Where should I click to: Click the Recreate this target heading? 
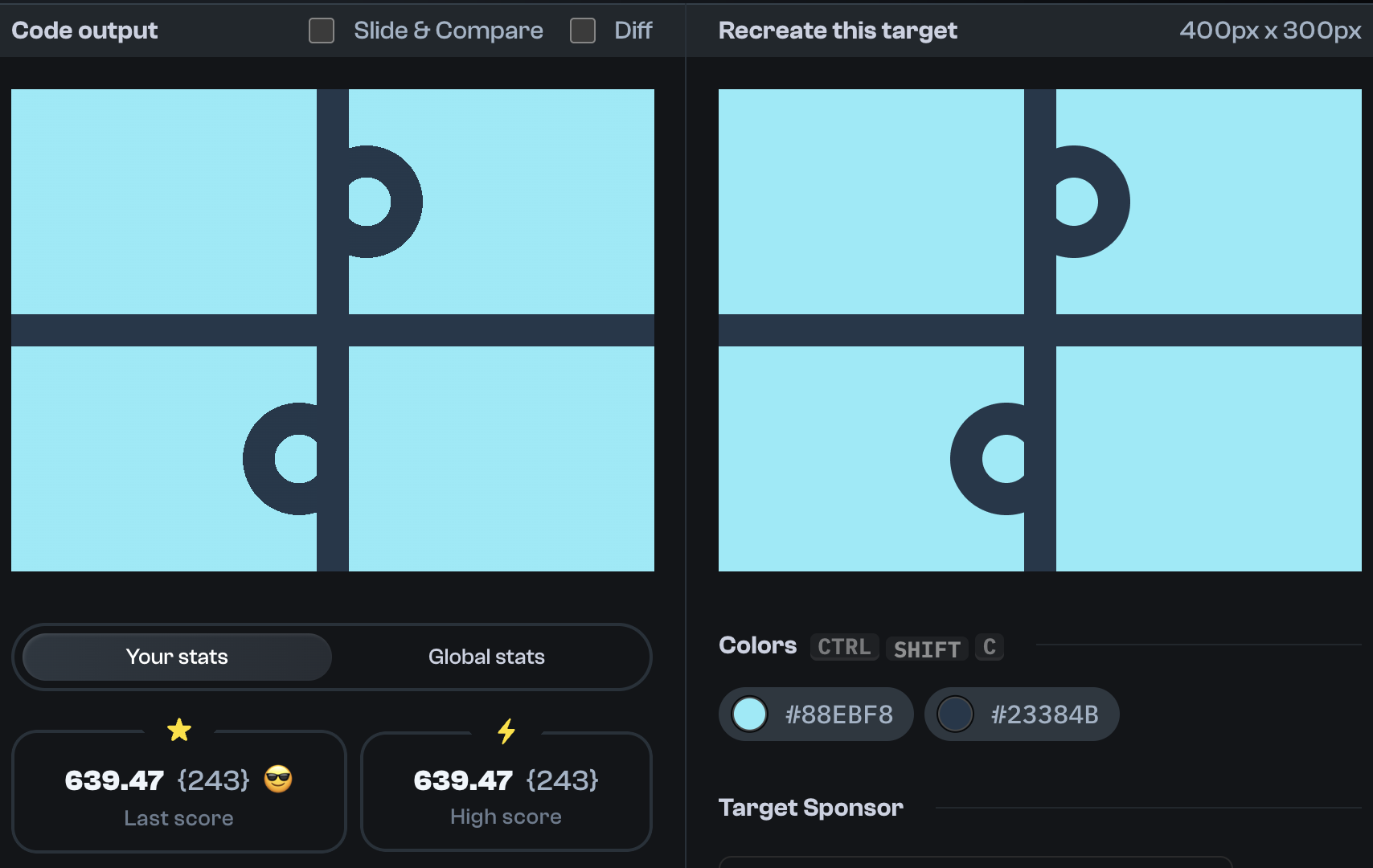pyautogui.click(x=838, y=30)
